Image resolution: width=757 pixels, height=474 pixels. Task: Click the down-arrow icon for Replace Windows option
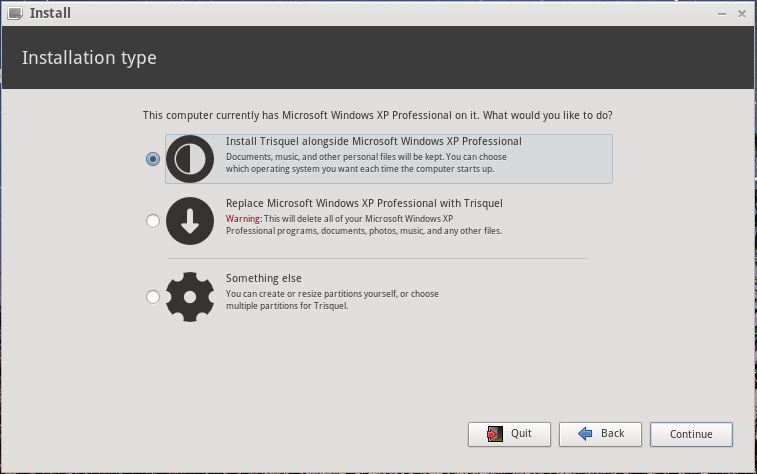click(190, 221)
